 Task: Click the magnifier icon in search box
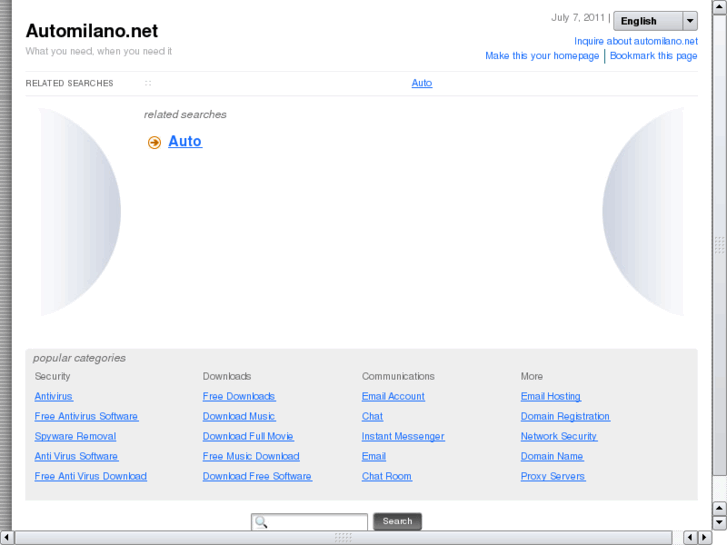261,522
